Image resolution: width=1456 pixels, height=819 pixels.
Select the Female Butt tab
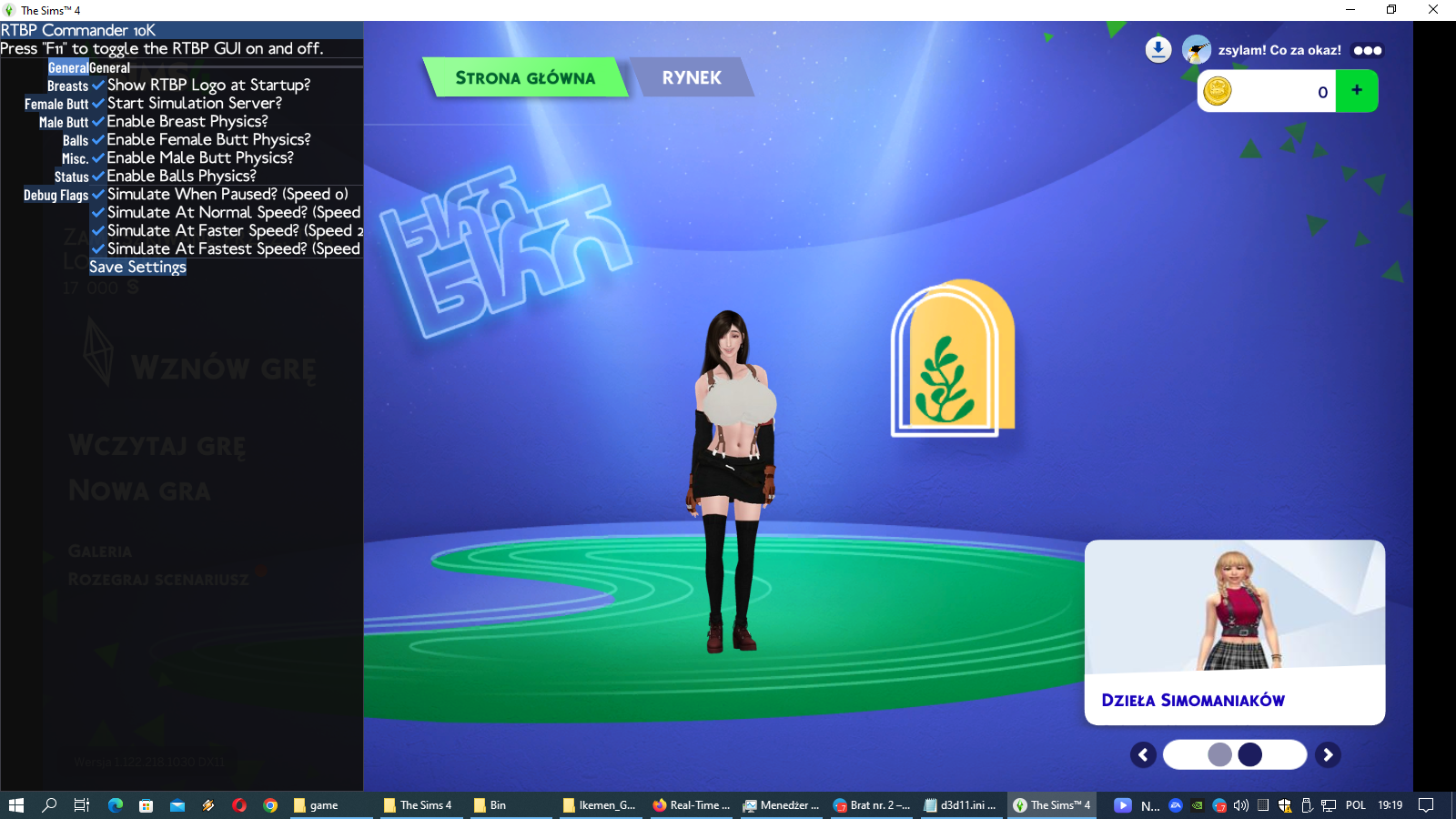(x=56, y=105)
